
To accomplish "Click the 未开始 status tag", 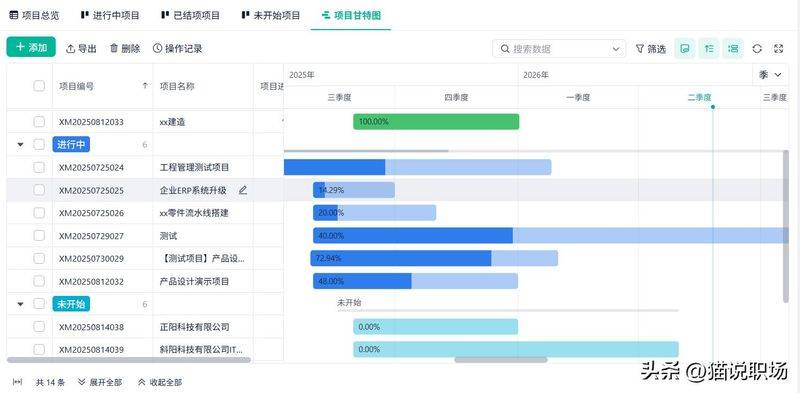I will pyautogui.click(x=71, y=304).
